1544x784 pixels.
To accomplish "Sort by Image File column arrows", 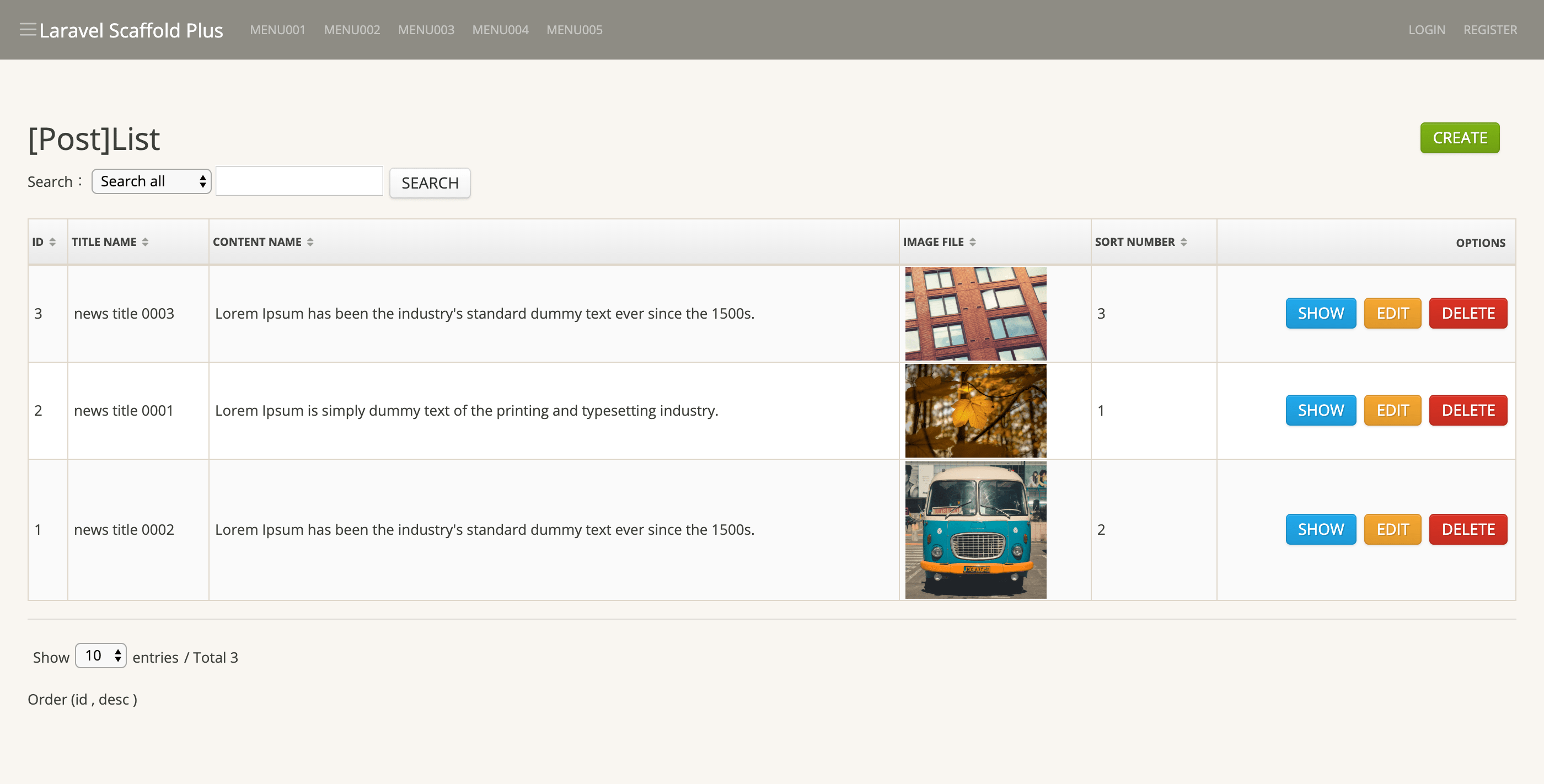I will click(x=972, y=241).
